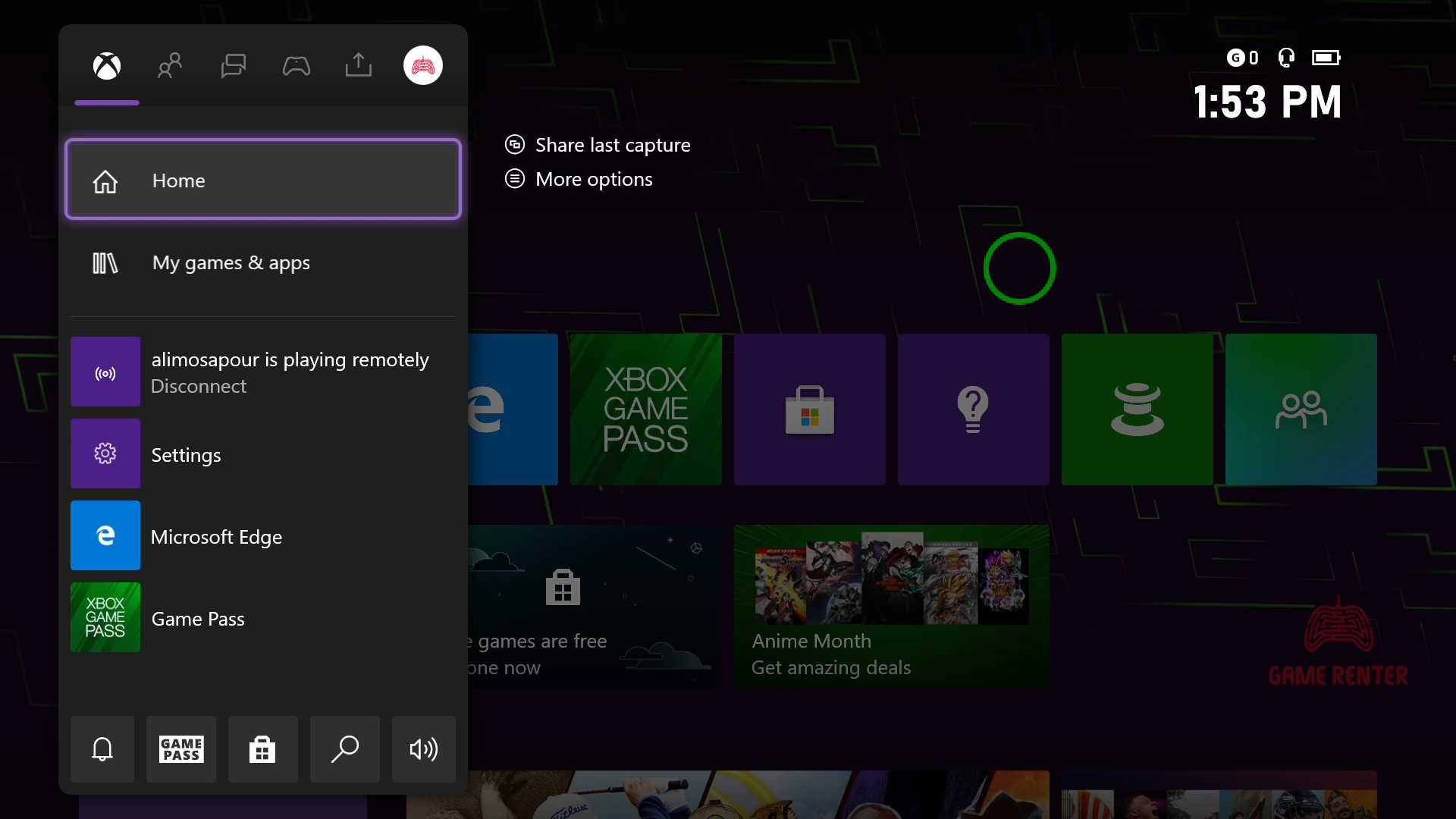Launch the Microsoft Edge icon in guide

105,535
